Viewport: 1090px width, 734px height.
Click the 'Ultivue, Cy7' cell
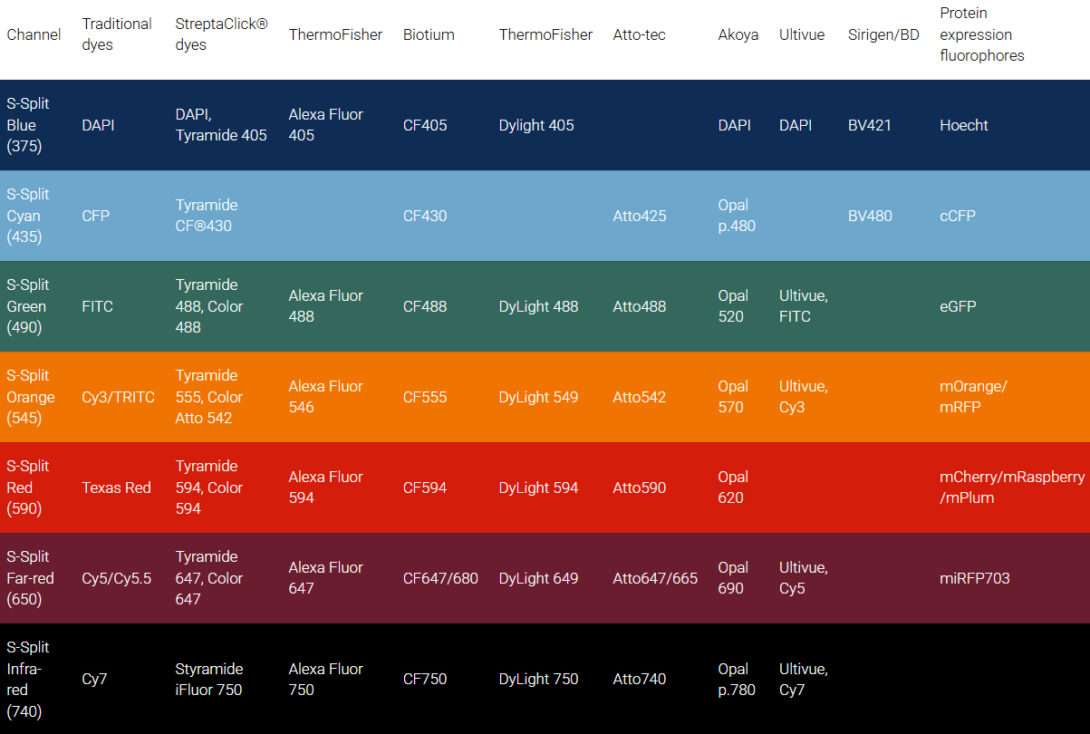803,679
